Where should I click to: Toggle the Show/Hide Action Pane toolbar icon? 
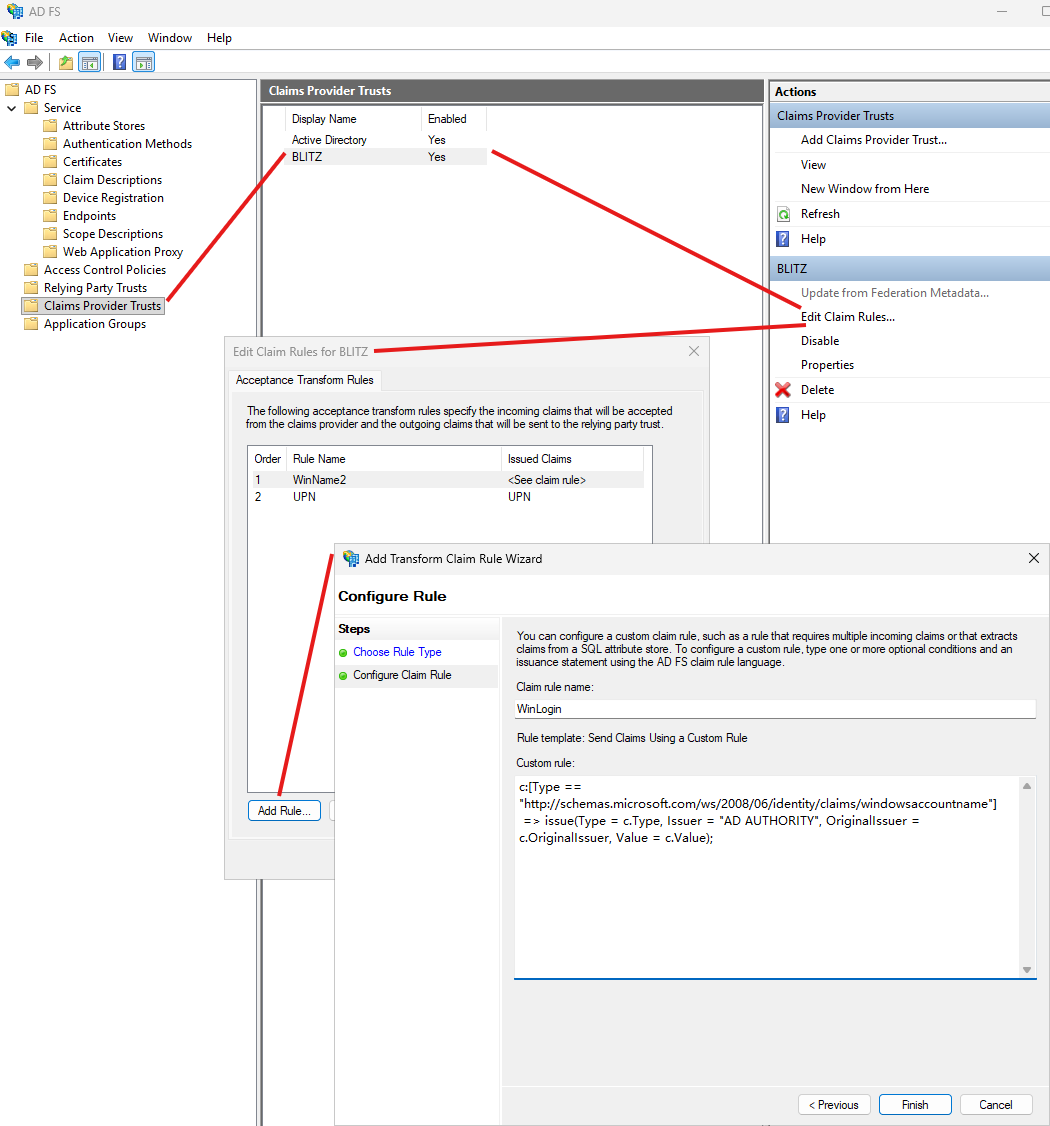click(x=144, y=62)
